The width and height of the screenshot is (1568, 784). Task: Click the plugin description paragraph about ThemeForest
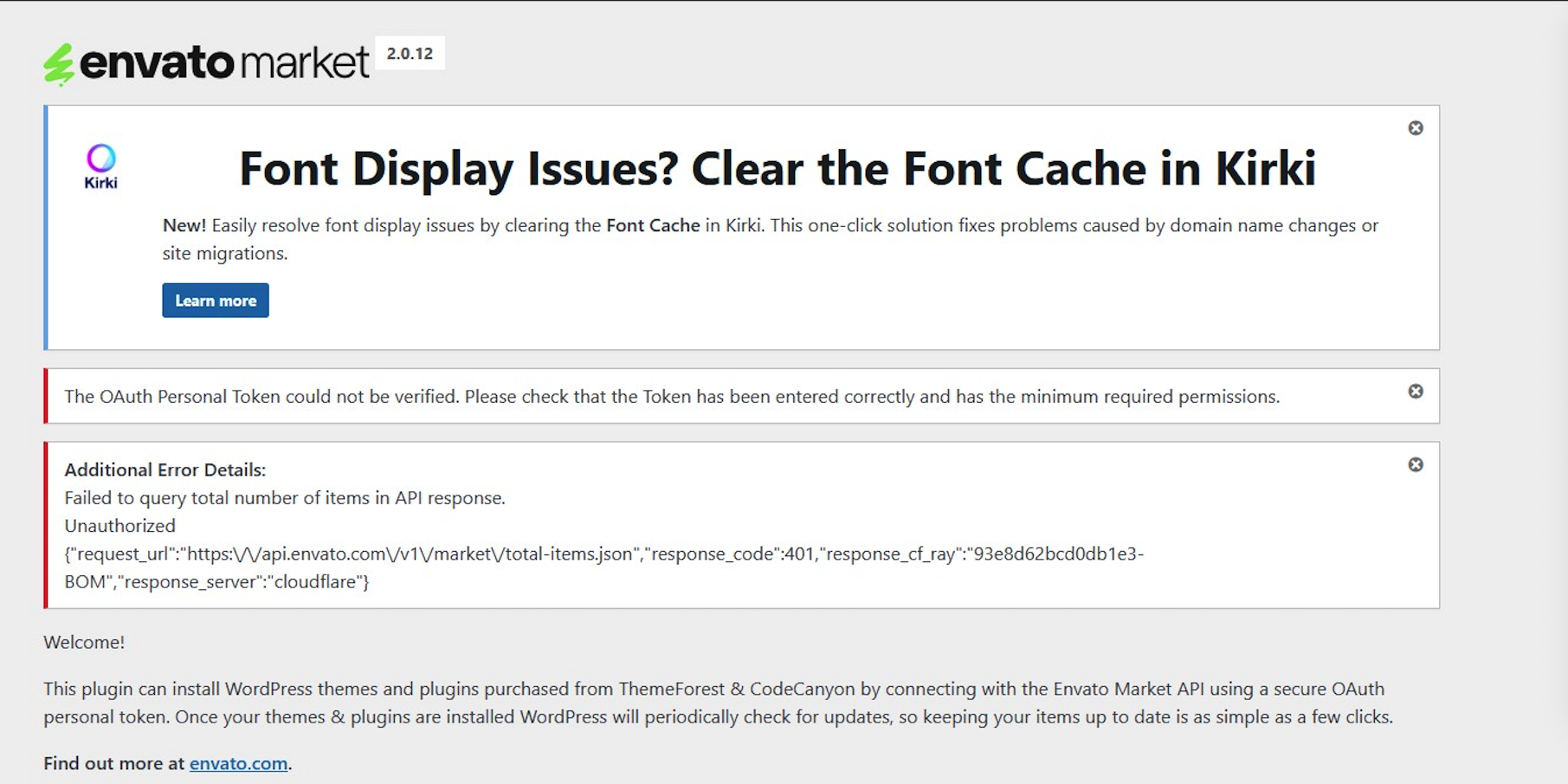(718, 703)
